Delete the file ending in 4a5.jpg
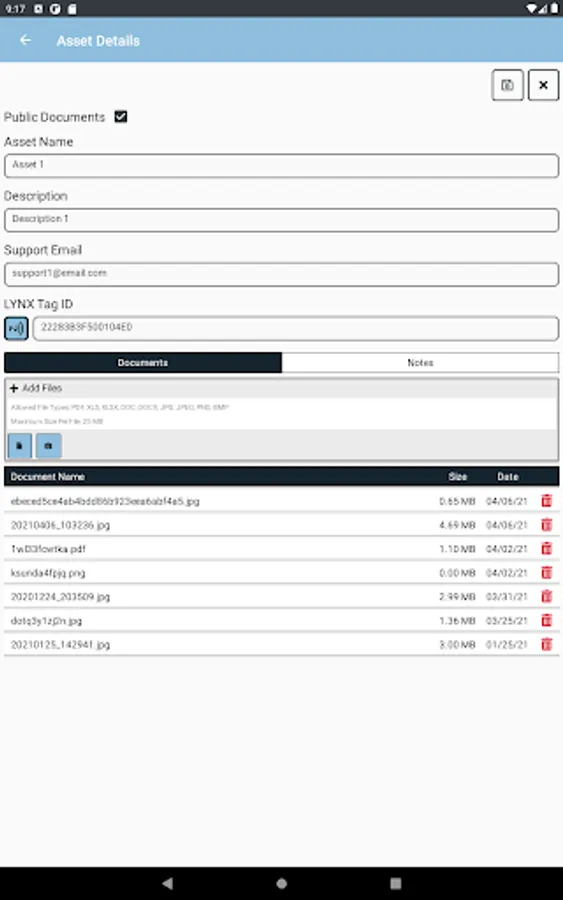Image resolution: width=563 pixels, height=900 pixels. point(546,501)
